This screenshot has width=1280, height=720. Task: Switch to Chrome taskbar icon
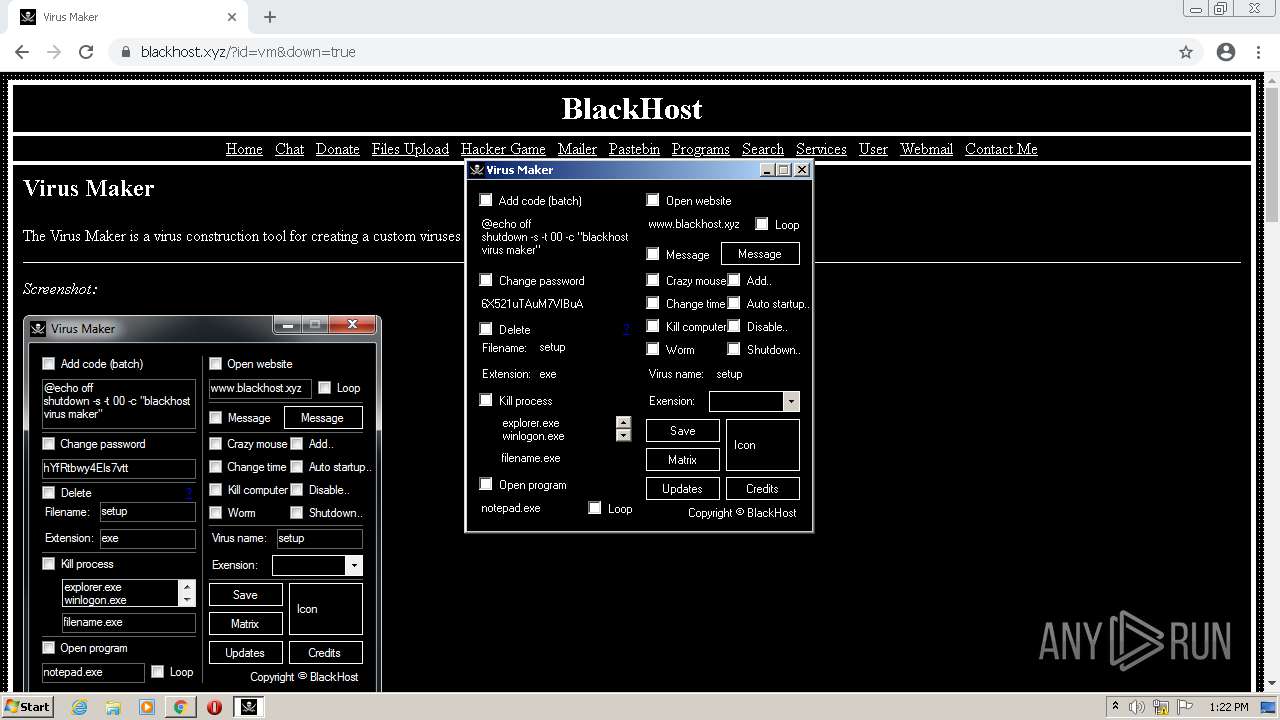tap(180, 707)
